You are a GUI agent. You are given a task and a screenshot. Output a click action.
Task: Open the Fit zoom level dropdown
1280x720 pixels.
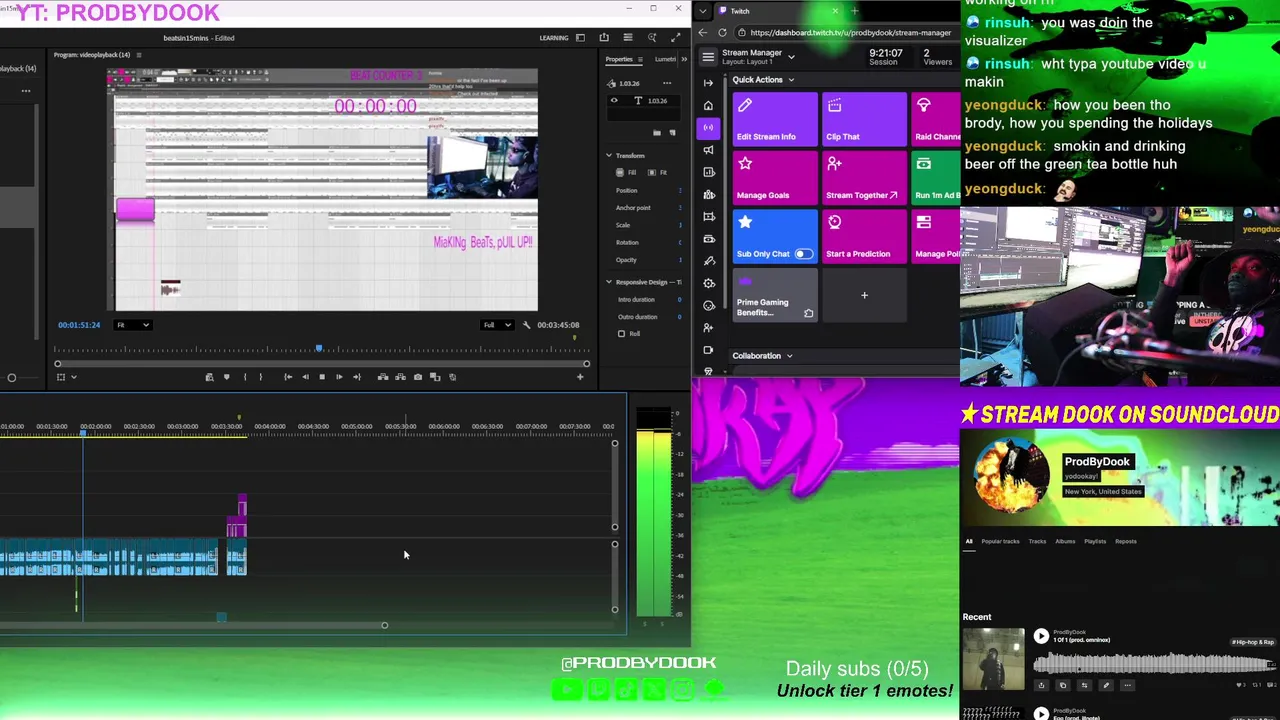pyautogui.click(x=132, y=325)
